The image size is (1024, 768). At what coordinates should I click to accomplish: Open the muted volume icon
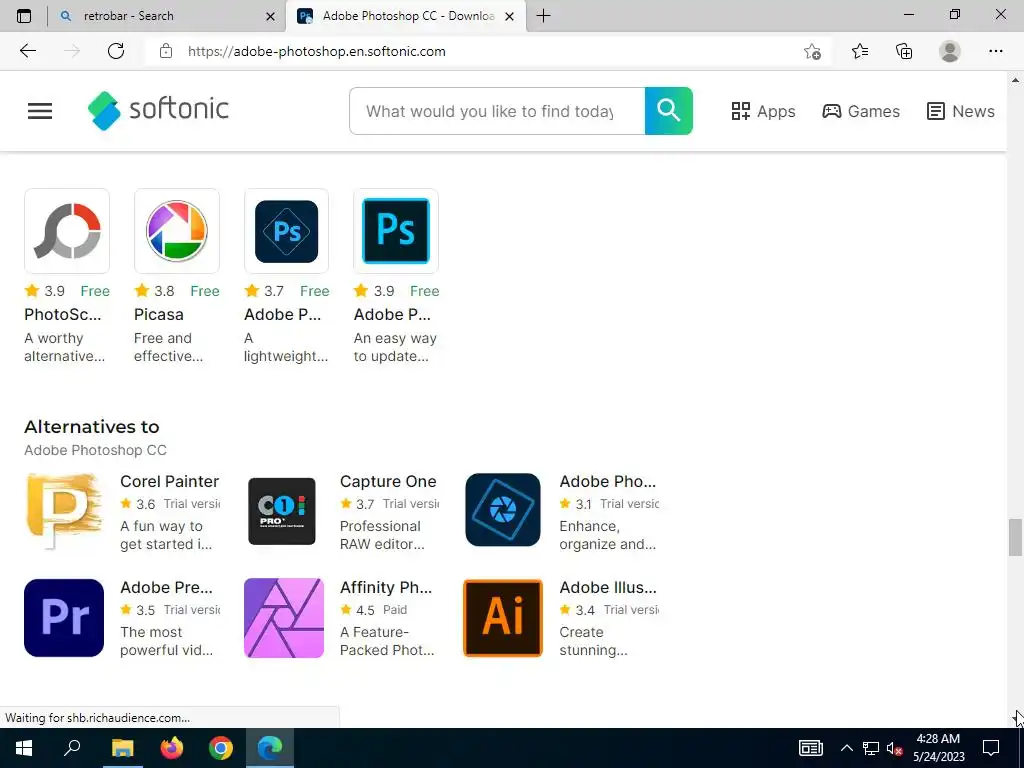point(894,748)
